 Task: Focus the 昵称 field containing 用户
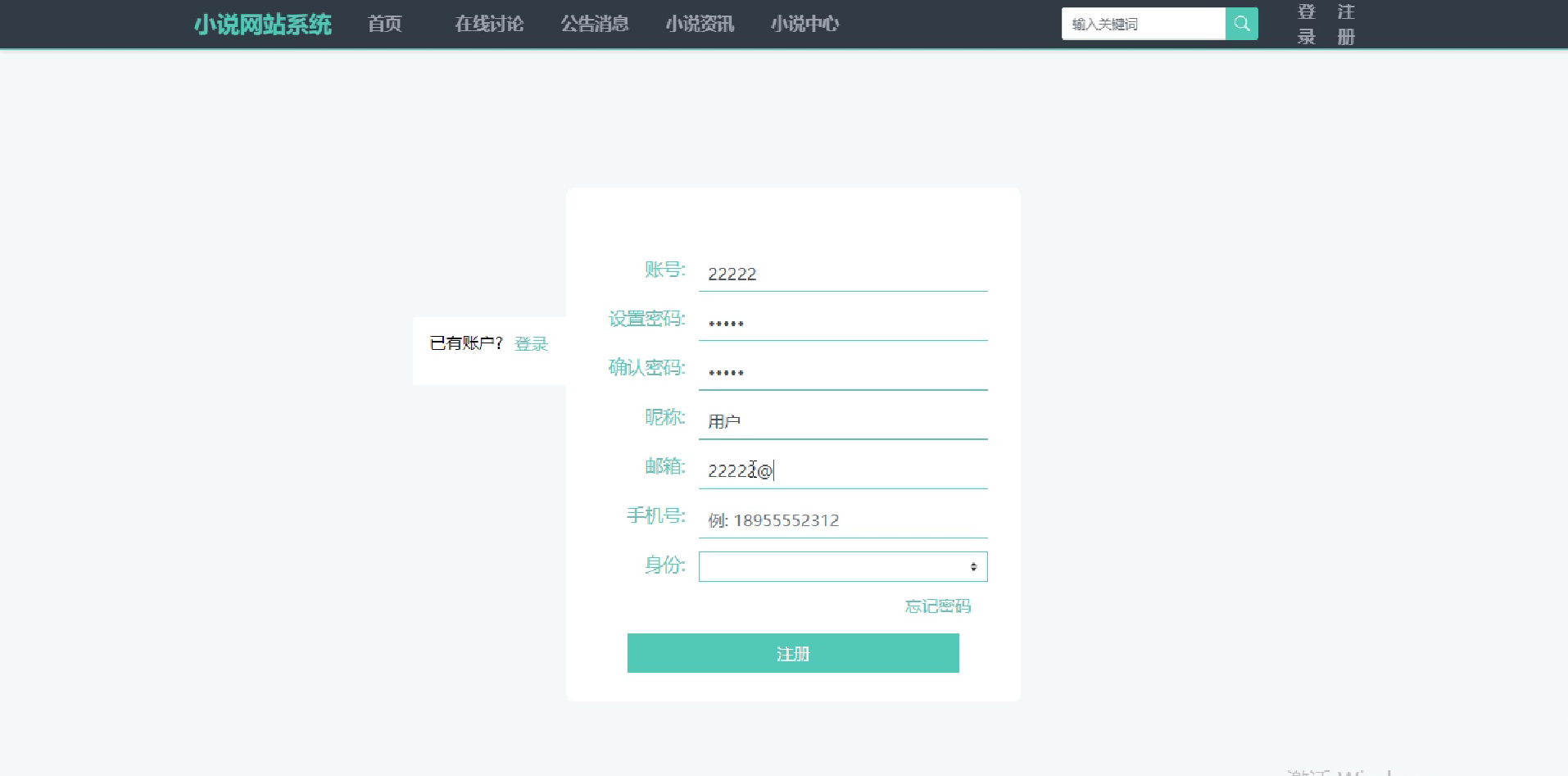[843, 421]
